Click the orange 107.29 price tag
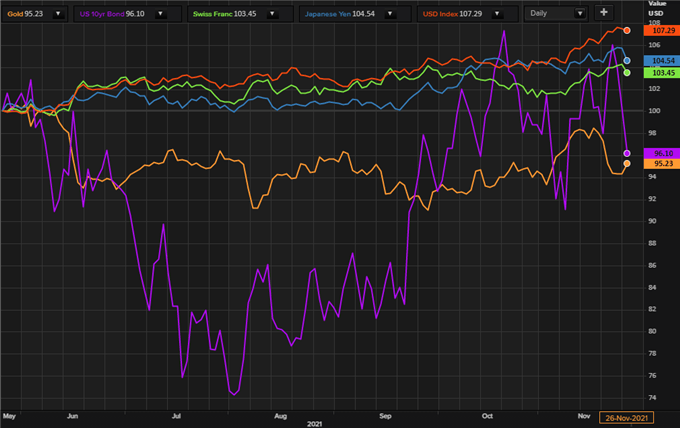 click(x=663, y=30)
